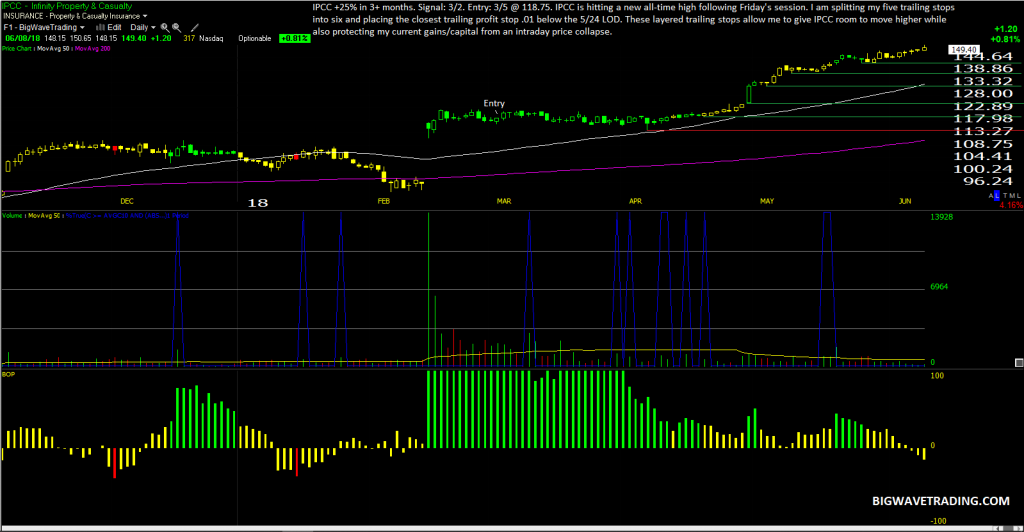The width and height of the screenshot is (1024, 532).
Task: Click the chart note text about IPCC trailing stops
Action: [633, 20]
